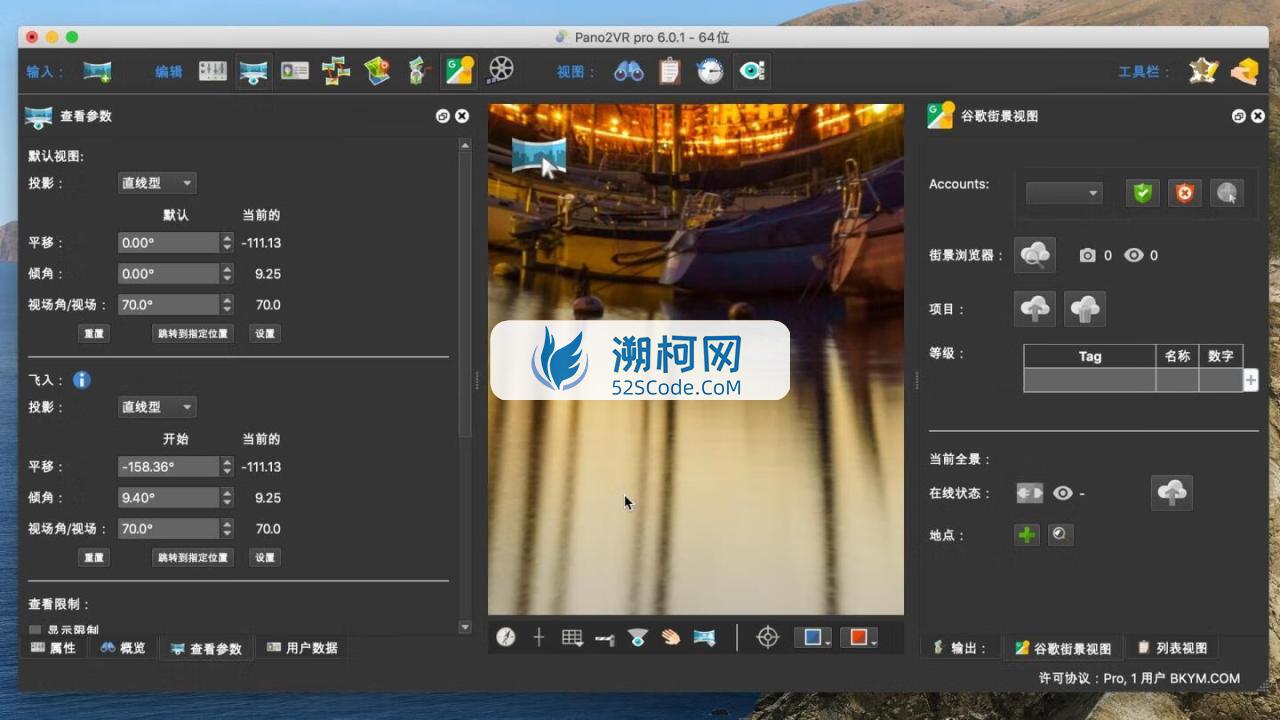Open the clipboard list view icon
The width and height of the screenshot is (1280, 720).
(669, 71)
